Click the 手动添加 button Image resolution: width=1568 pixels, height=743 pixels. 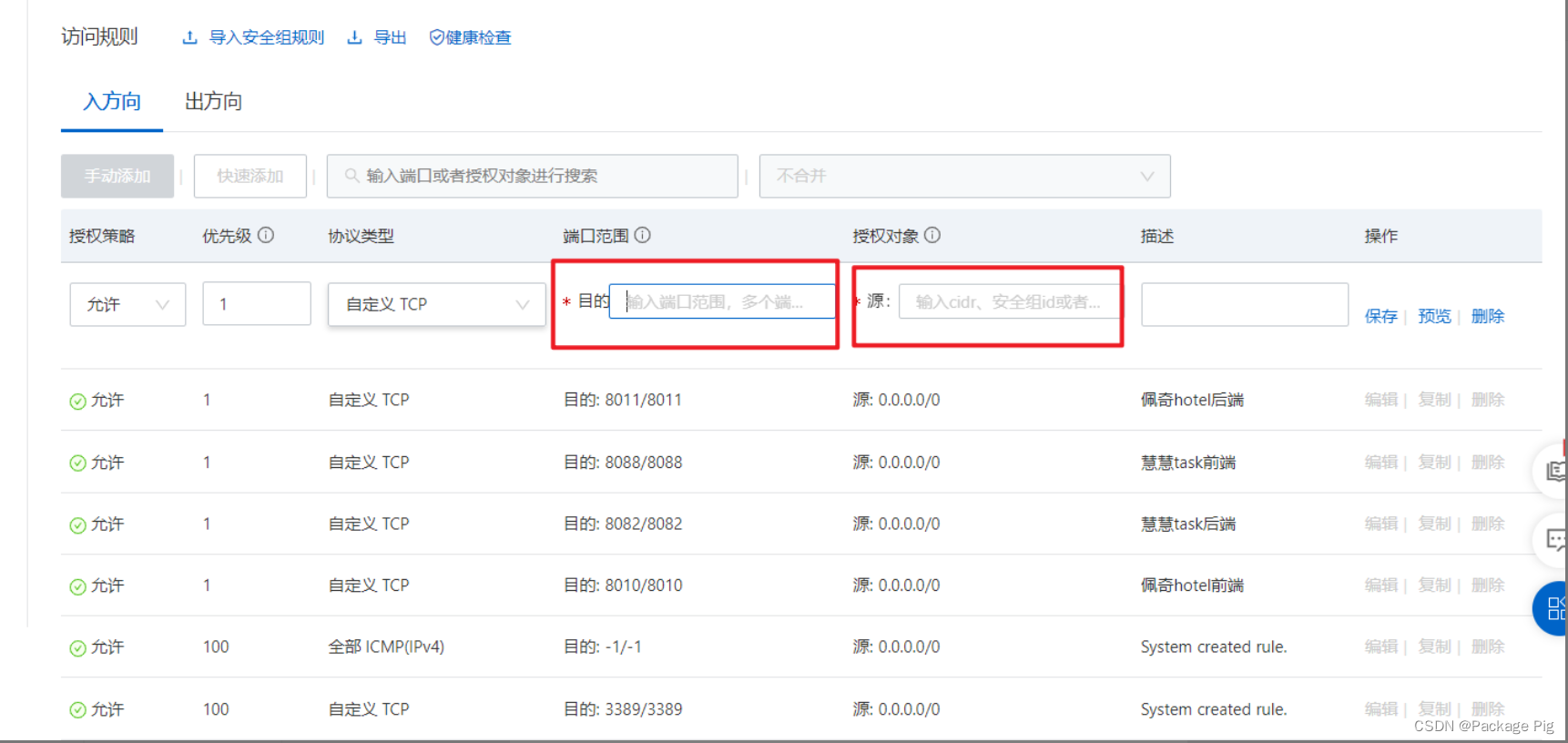pyautogui.click(x=117, y=176)
